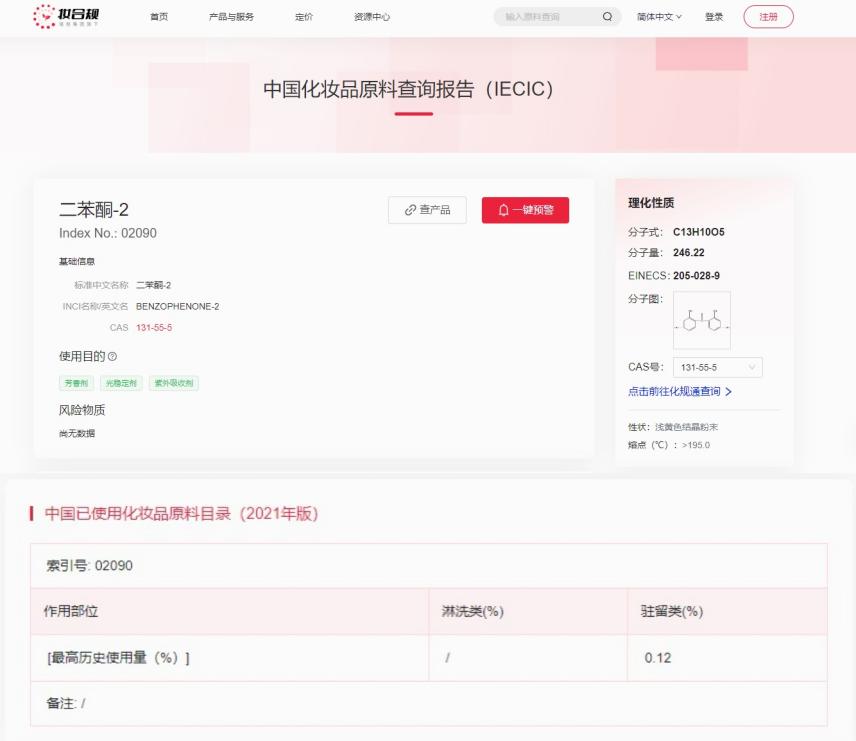Image resolution: width=856 pixels, height=741 pixels.
Task: Click the 妆合规 logo icon
Action: click(46, 16)
